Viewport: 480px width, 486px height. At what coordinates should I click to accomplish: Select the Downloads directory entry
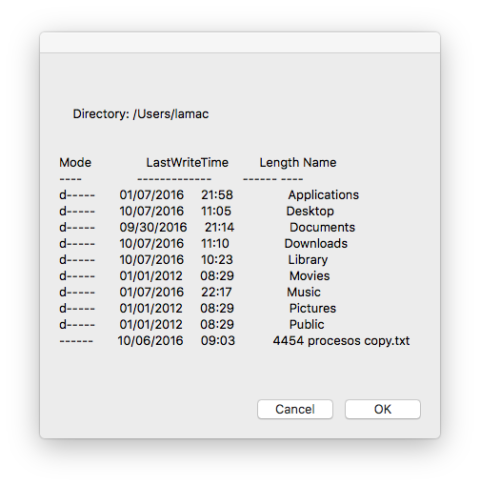click(316, 243)
